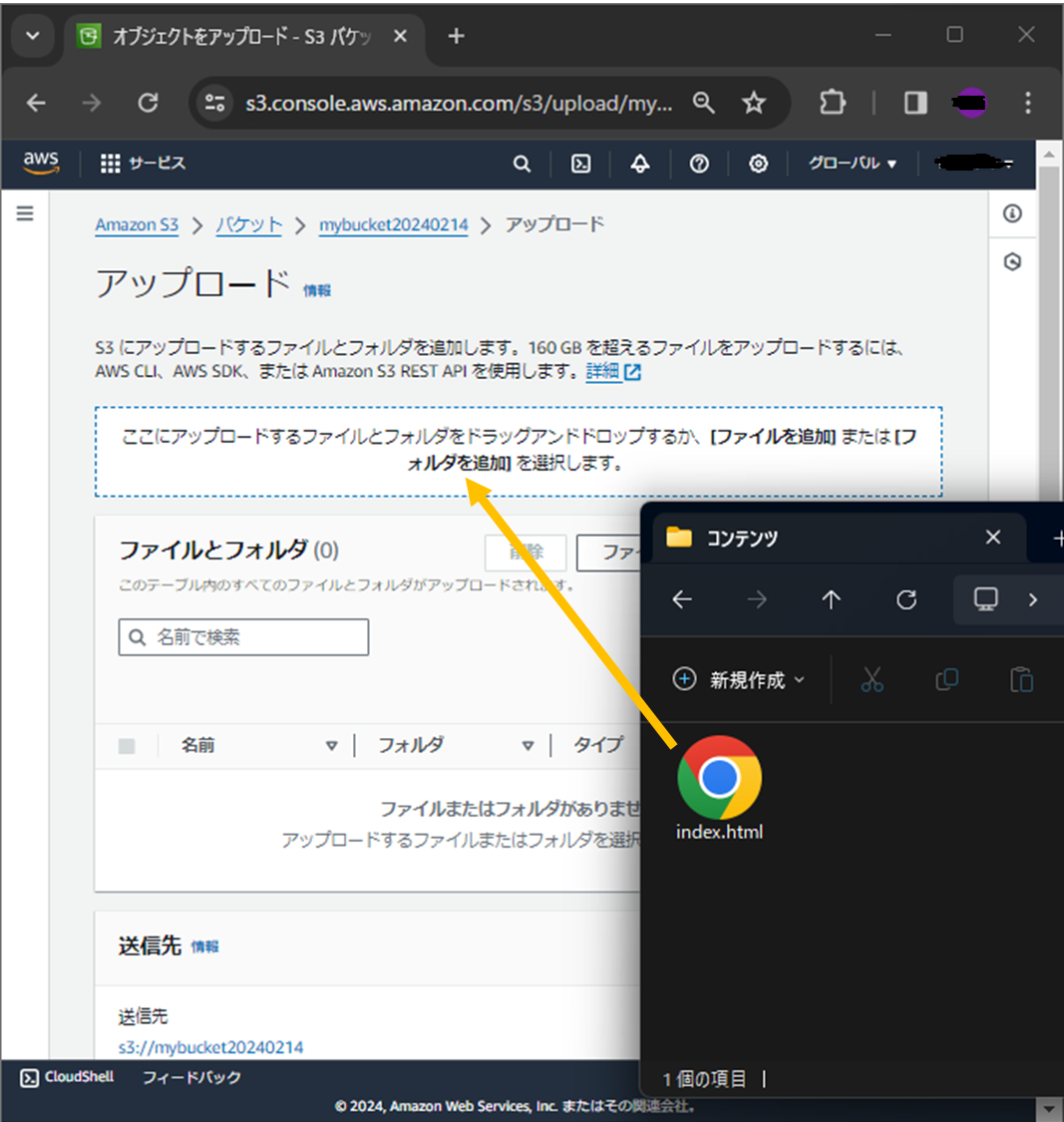The height and width of the screenshot is (1122, 1064).
Task: Open AWS console settings gear icon
Action: (x=759, y=164)
